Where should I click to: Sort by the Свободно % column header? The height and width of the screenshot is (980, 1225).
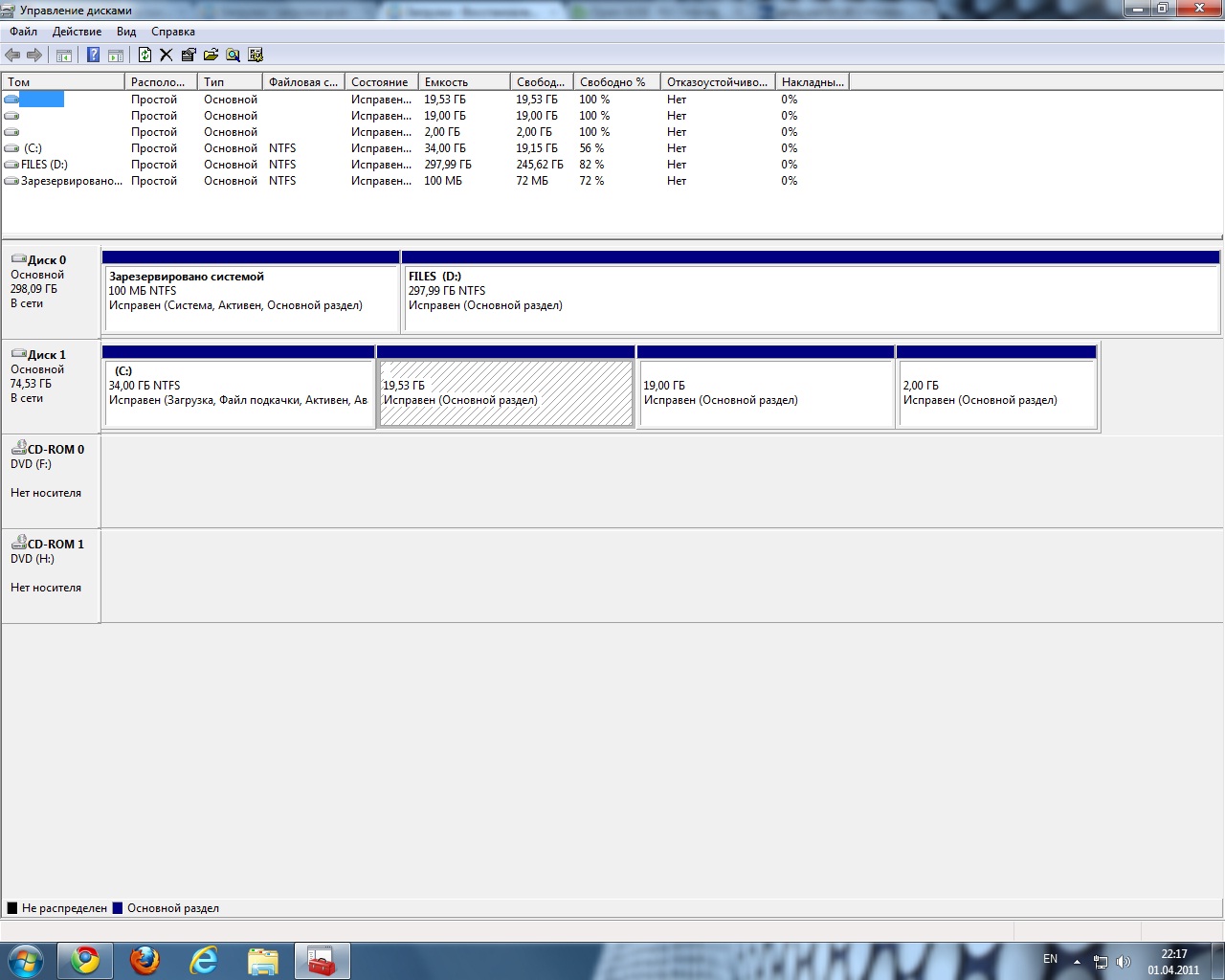pos(617,82)
